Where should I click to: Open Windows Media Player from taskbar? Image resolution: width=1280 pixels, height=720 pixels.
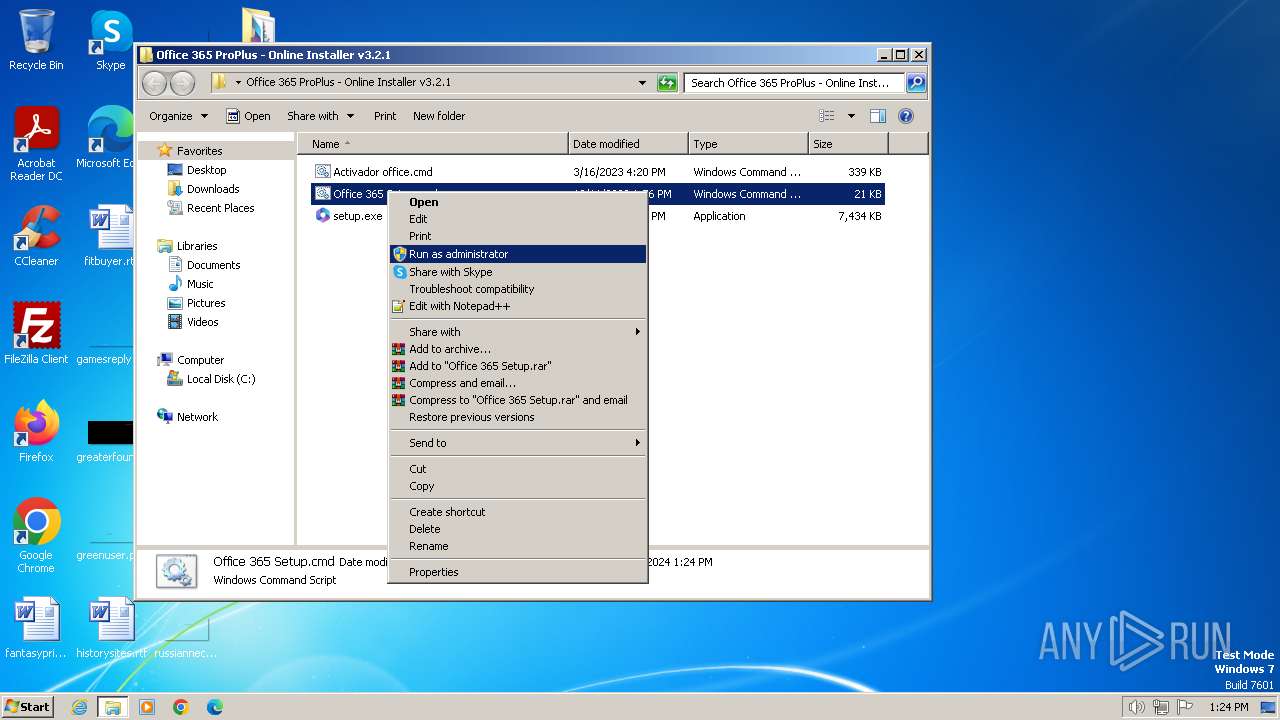tap(147, 707)
